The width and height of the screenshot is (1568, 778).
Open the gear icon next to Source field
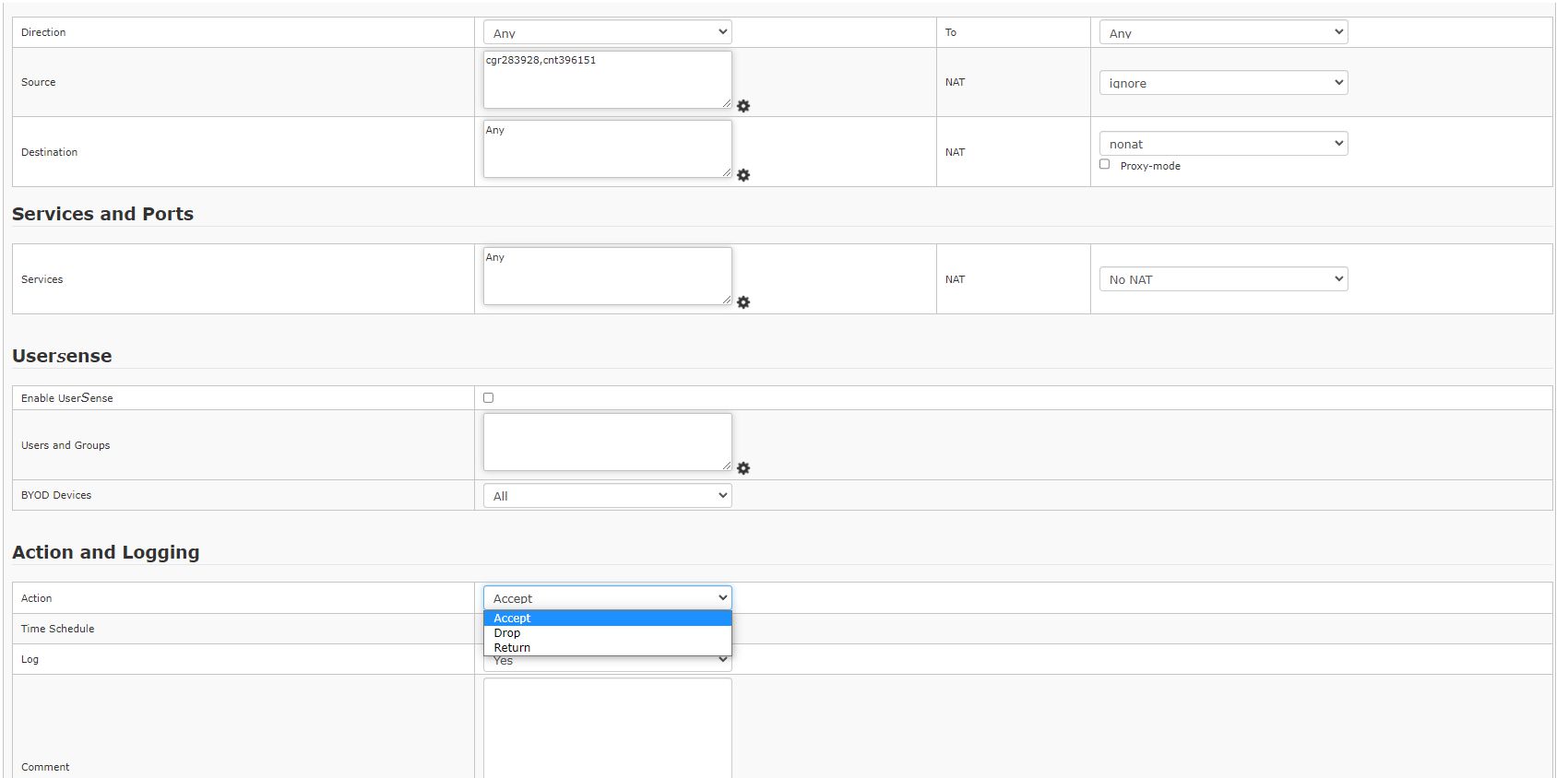pos(743,106)
